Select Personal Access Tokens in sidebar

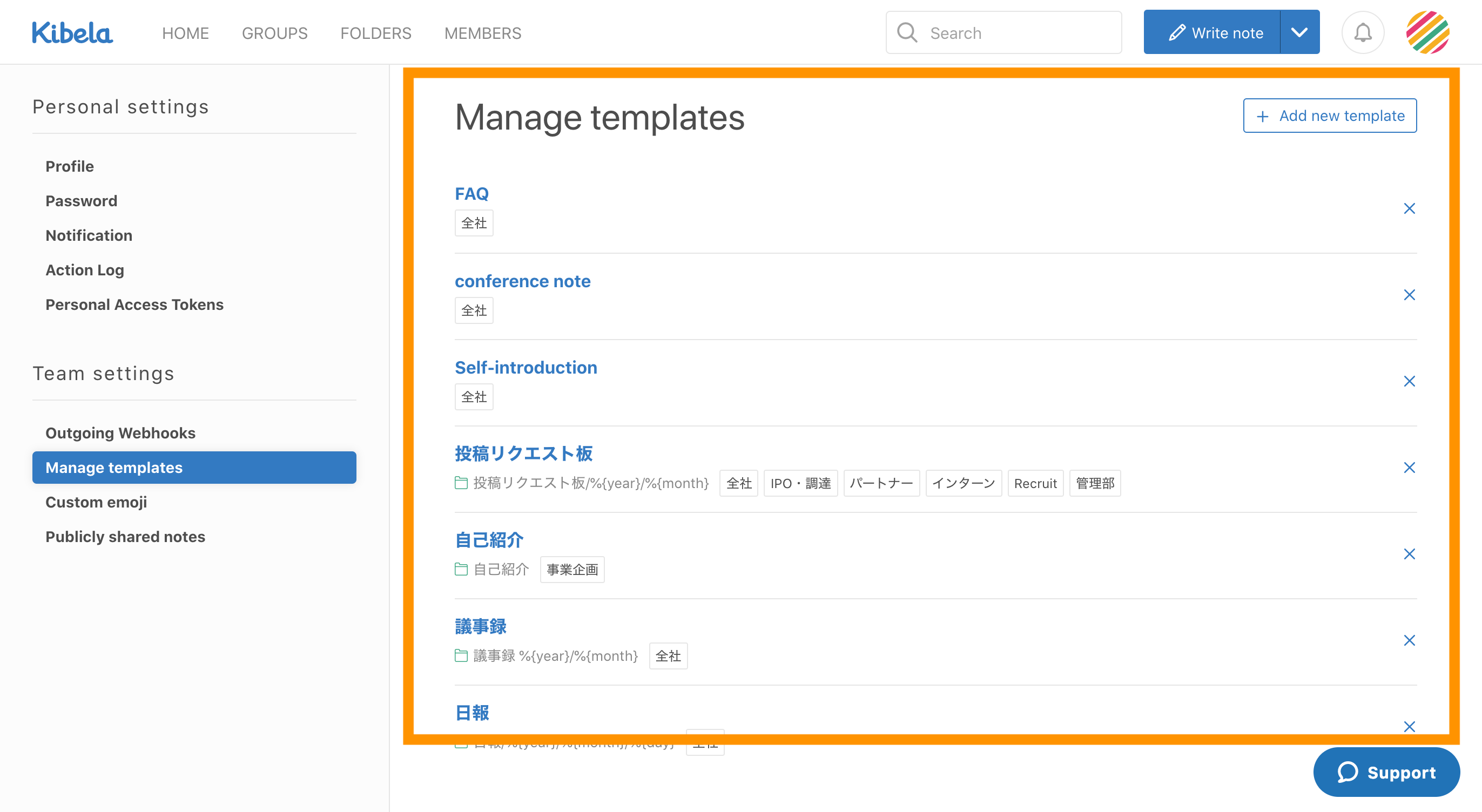pyautogui.click(x=134, y=304)
